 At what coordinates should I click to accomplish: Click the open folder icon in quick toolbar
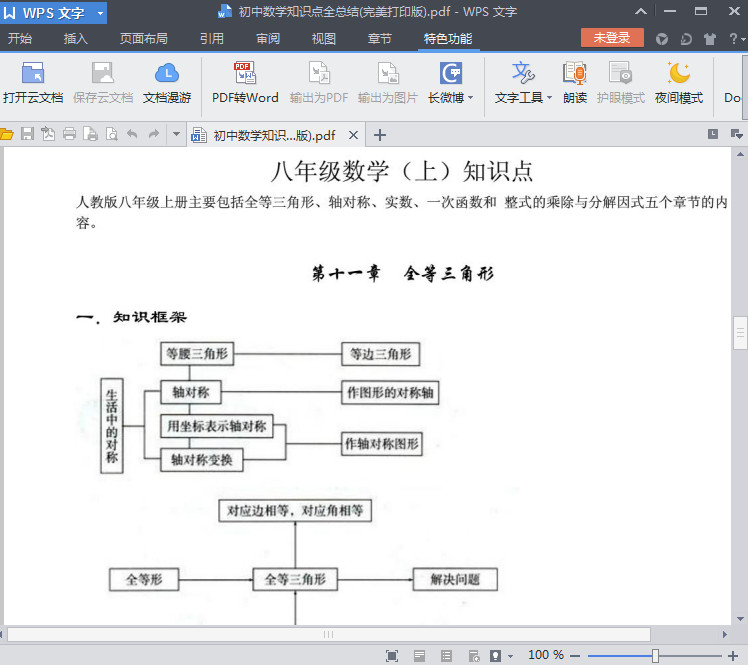pos(6,135)
